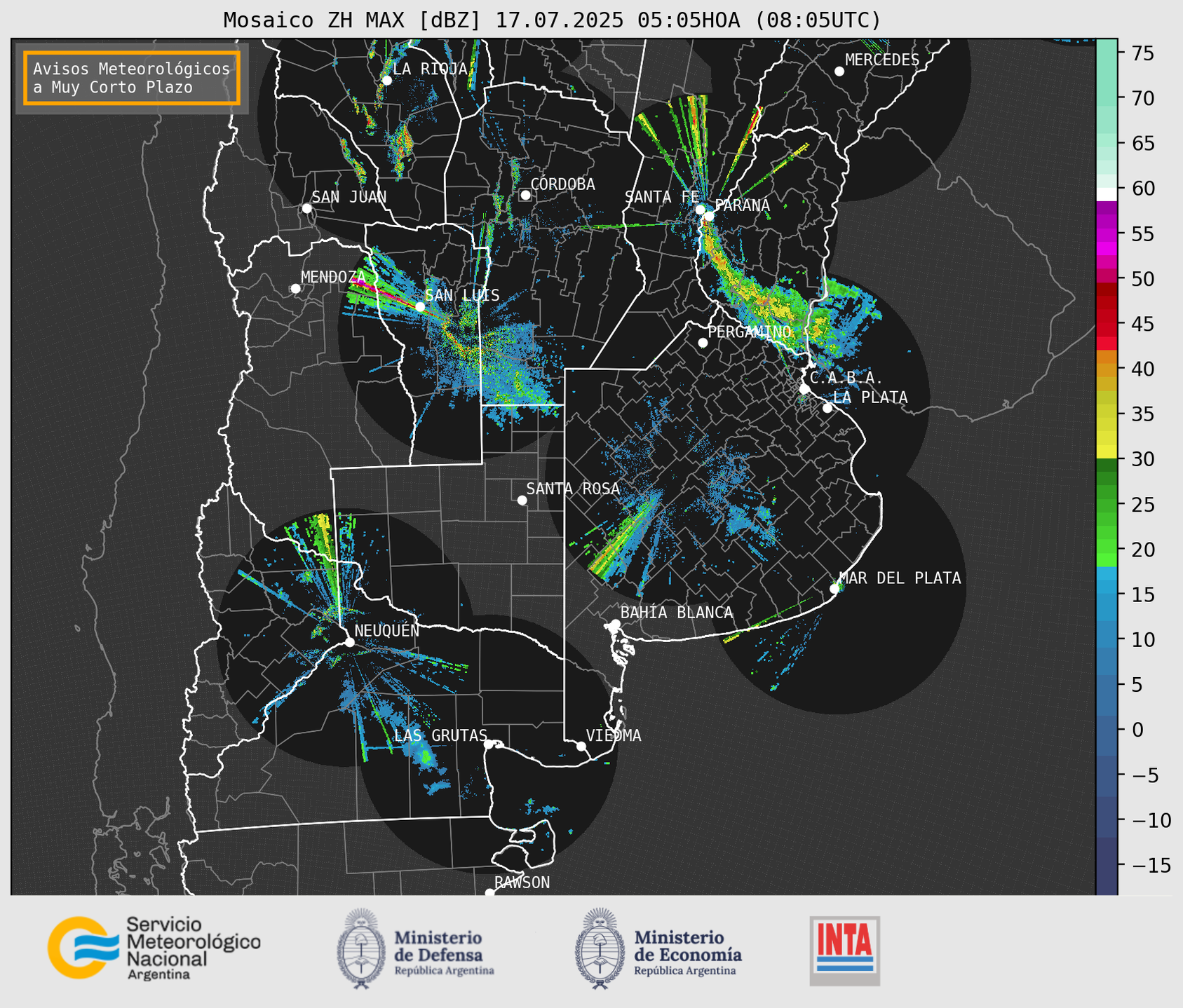Image resolution: width=1183 pixels, height=1008 pixels.
Task: Click the Servicio Meteorológico Nacional logo
Action: (154, 948)
